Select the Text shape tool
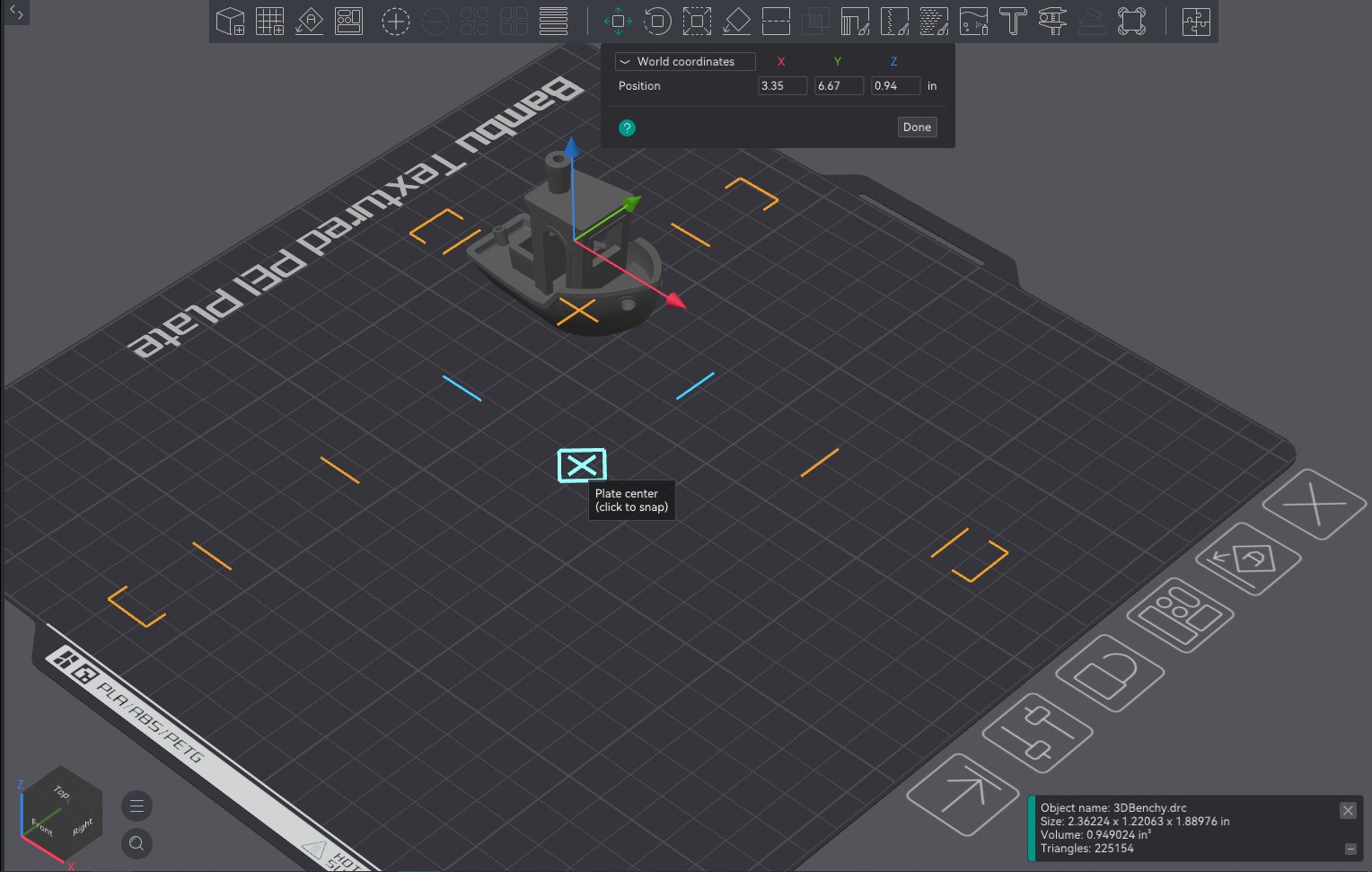 tap(1013, 21)
